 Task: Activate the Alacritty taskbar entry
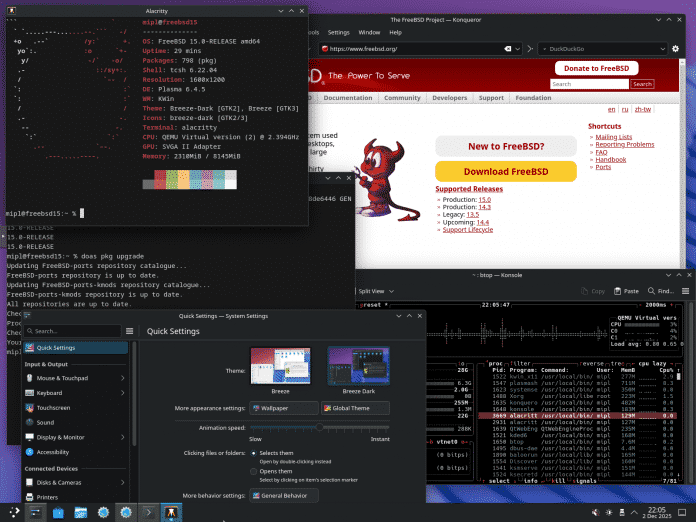point(171,513)
